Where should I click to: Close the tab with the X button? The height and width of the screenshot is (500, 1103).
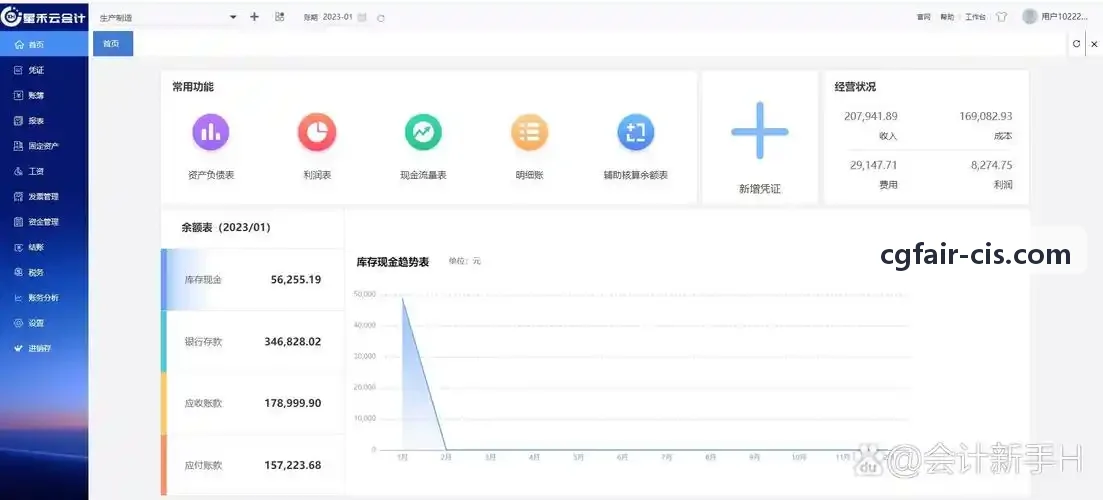coord(1094,44)
